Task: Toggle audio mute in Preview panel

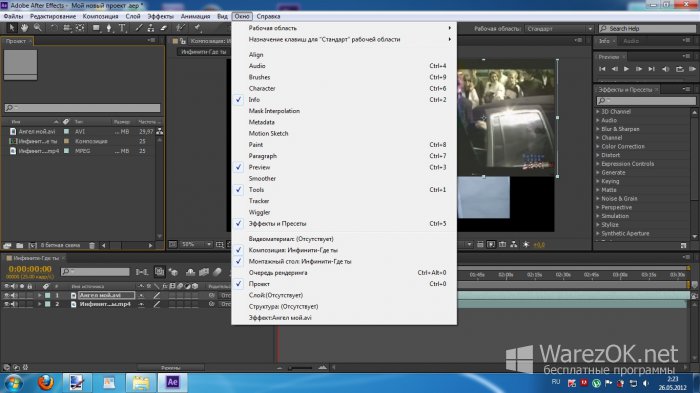Action: point(666,69)
